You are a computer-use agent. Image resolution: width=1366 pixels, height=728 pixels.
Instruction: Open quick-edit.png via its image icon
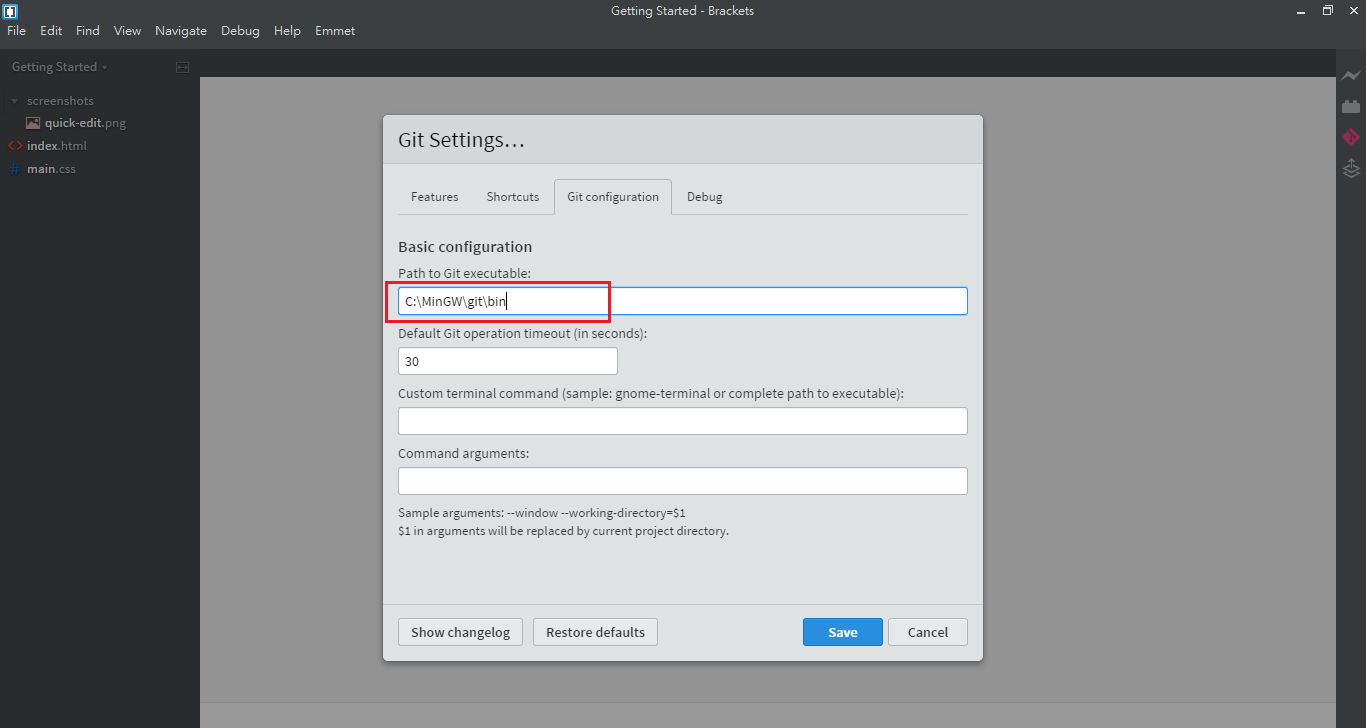pyautogui.click(x=33, y=123)
